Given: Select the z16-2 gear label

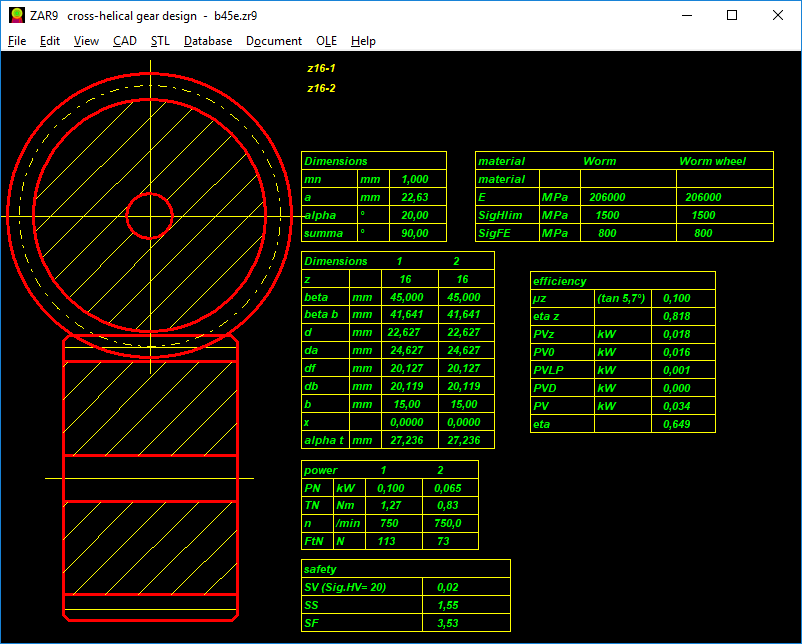Looking at the screenshot, I should tap(321, 88).
